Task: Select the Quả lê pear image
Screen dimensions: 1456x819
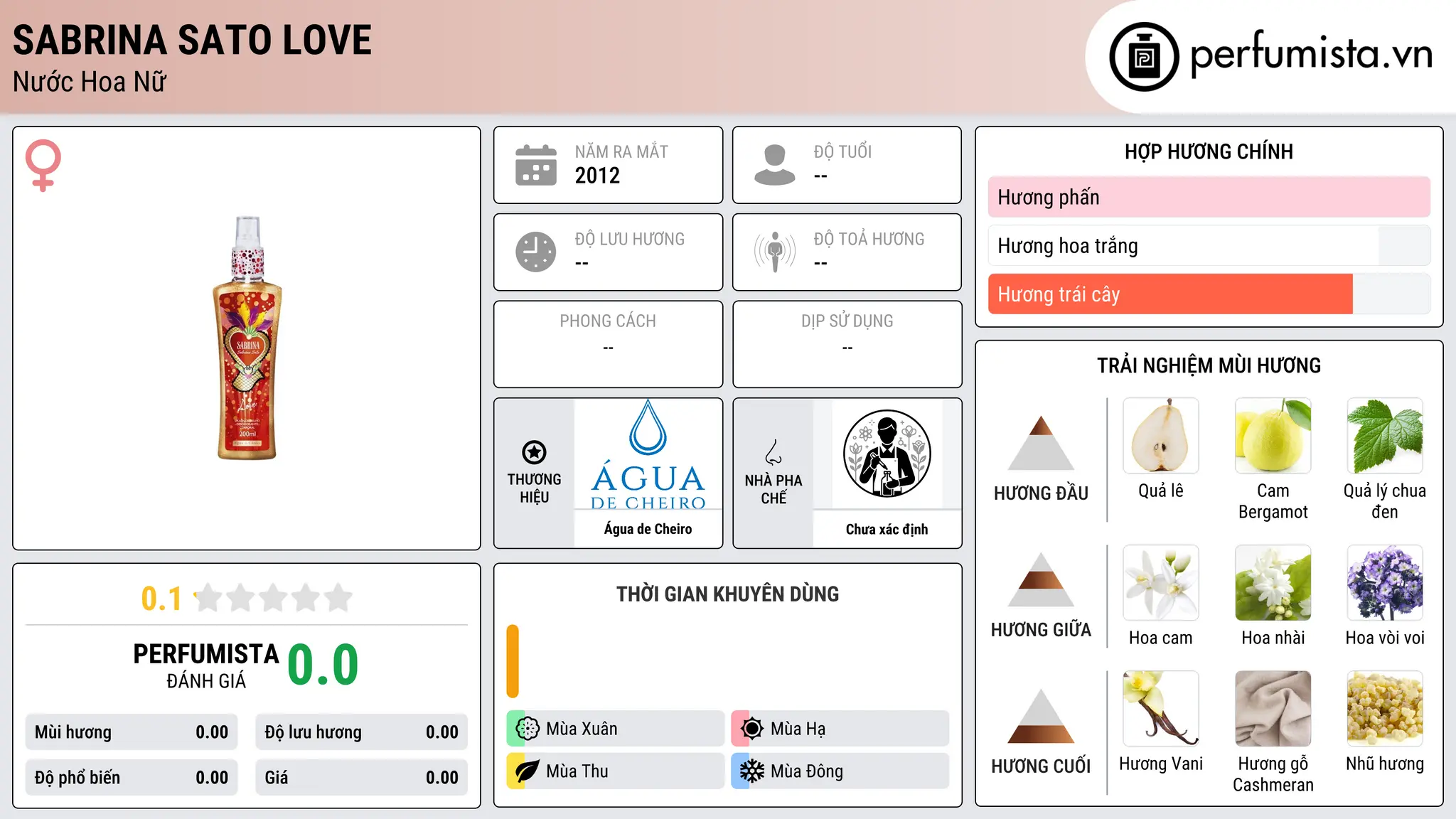Action: pos(1161,436)
